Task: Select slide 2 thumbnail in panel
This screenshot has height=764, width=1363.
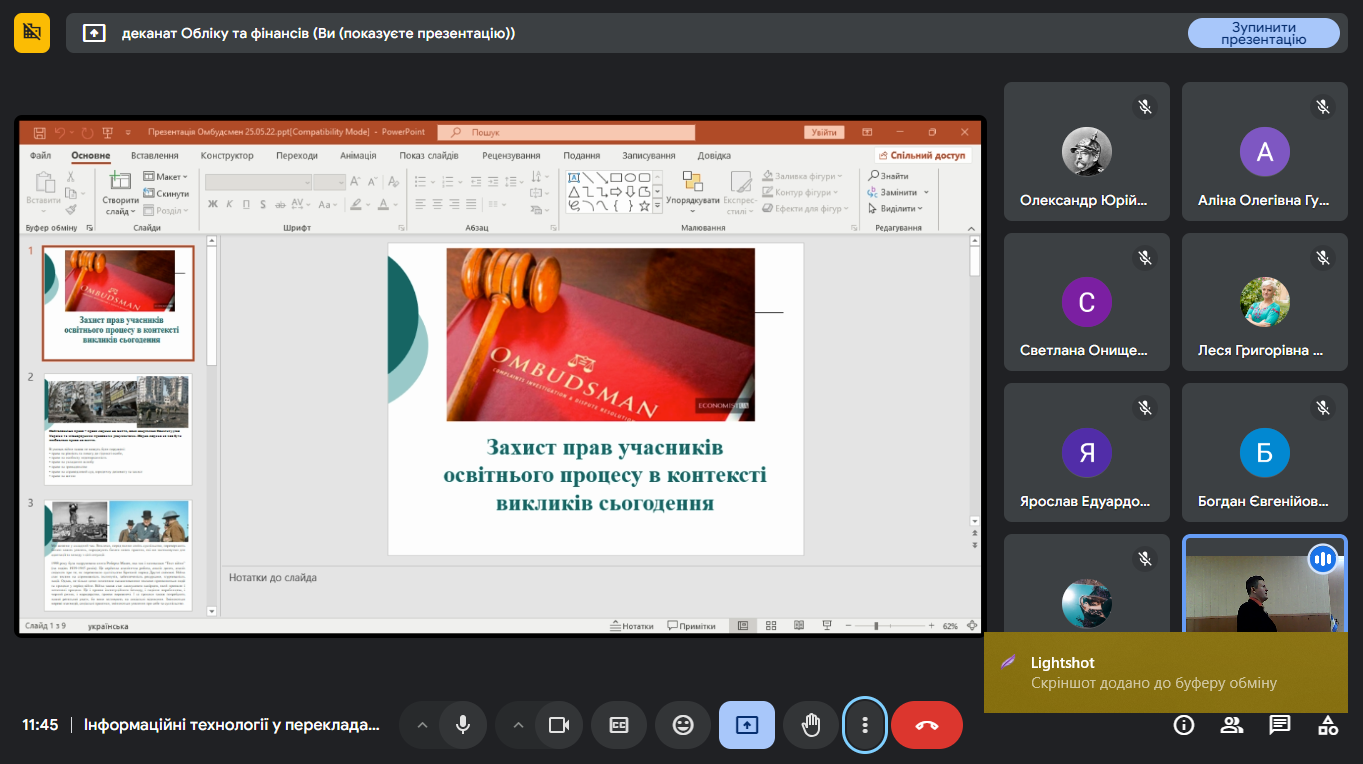Action: coord(118,430)
